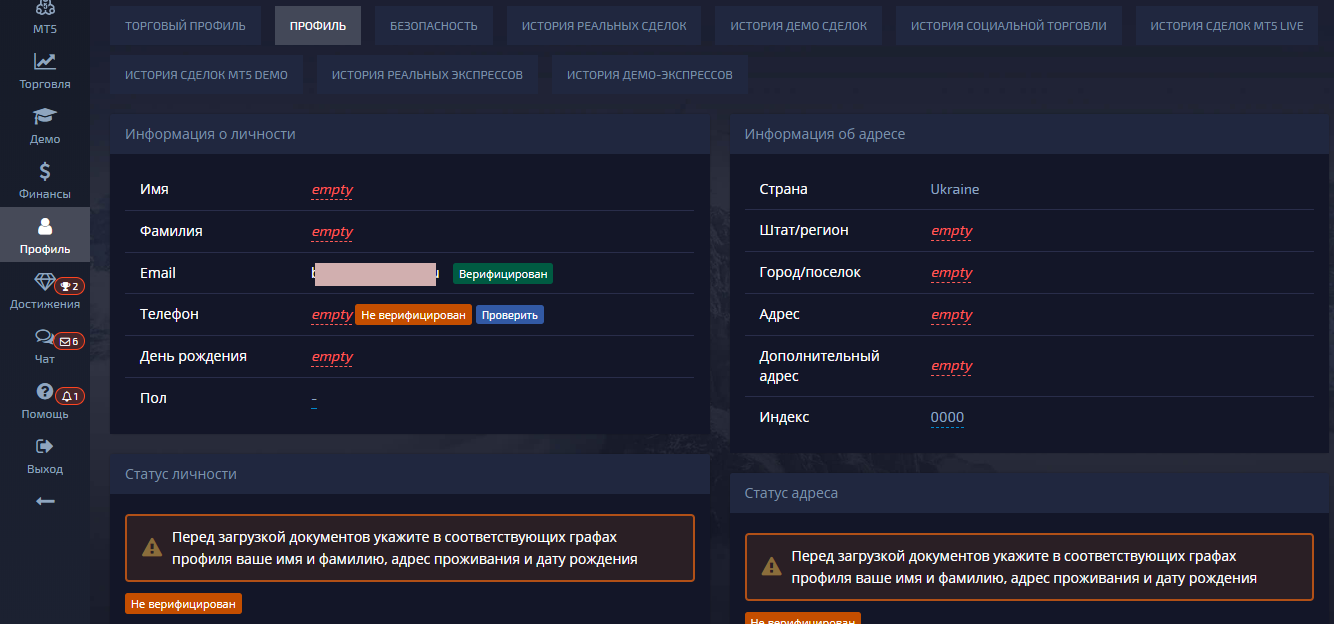Open the Демо graduation cap icon
The height and width of the screenshot is (624, 1334).
(x=45, y=117)
